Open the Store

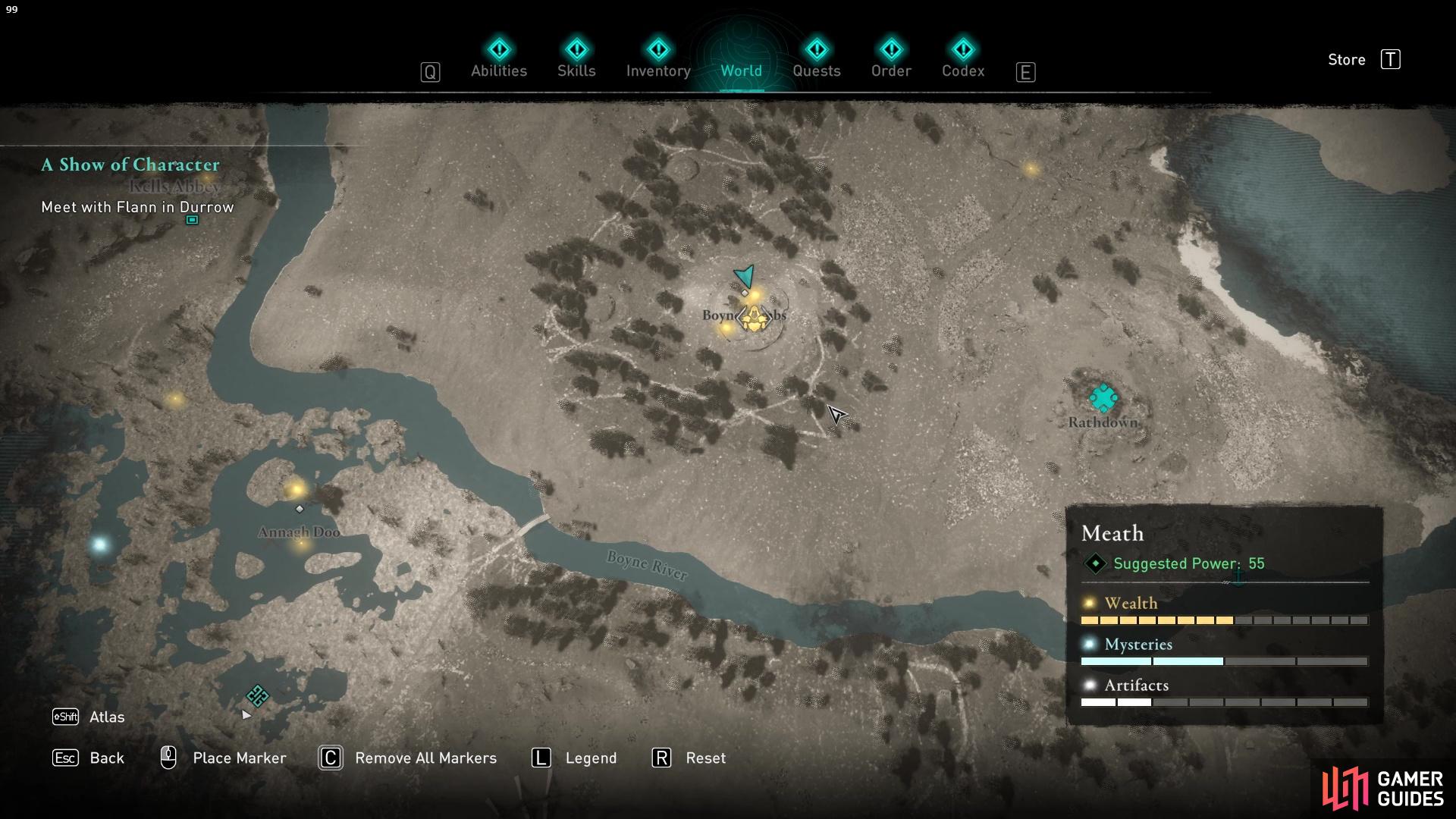[x=1346, y=59]
